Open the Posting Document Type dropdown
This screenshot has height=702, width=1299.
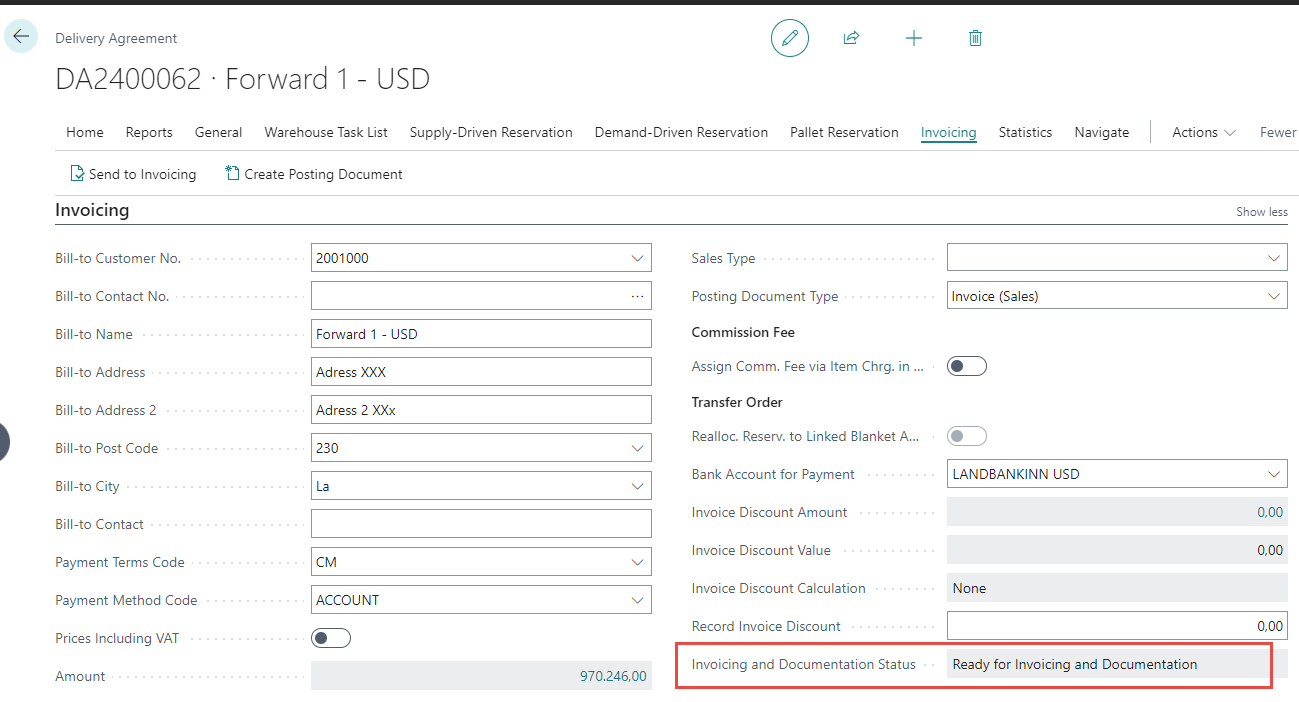(x=1273, y=296)
